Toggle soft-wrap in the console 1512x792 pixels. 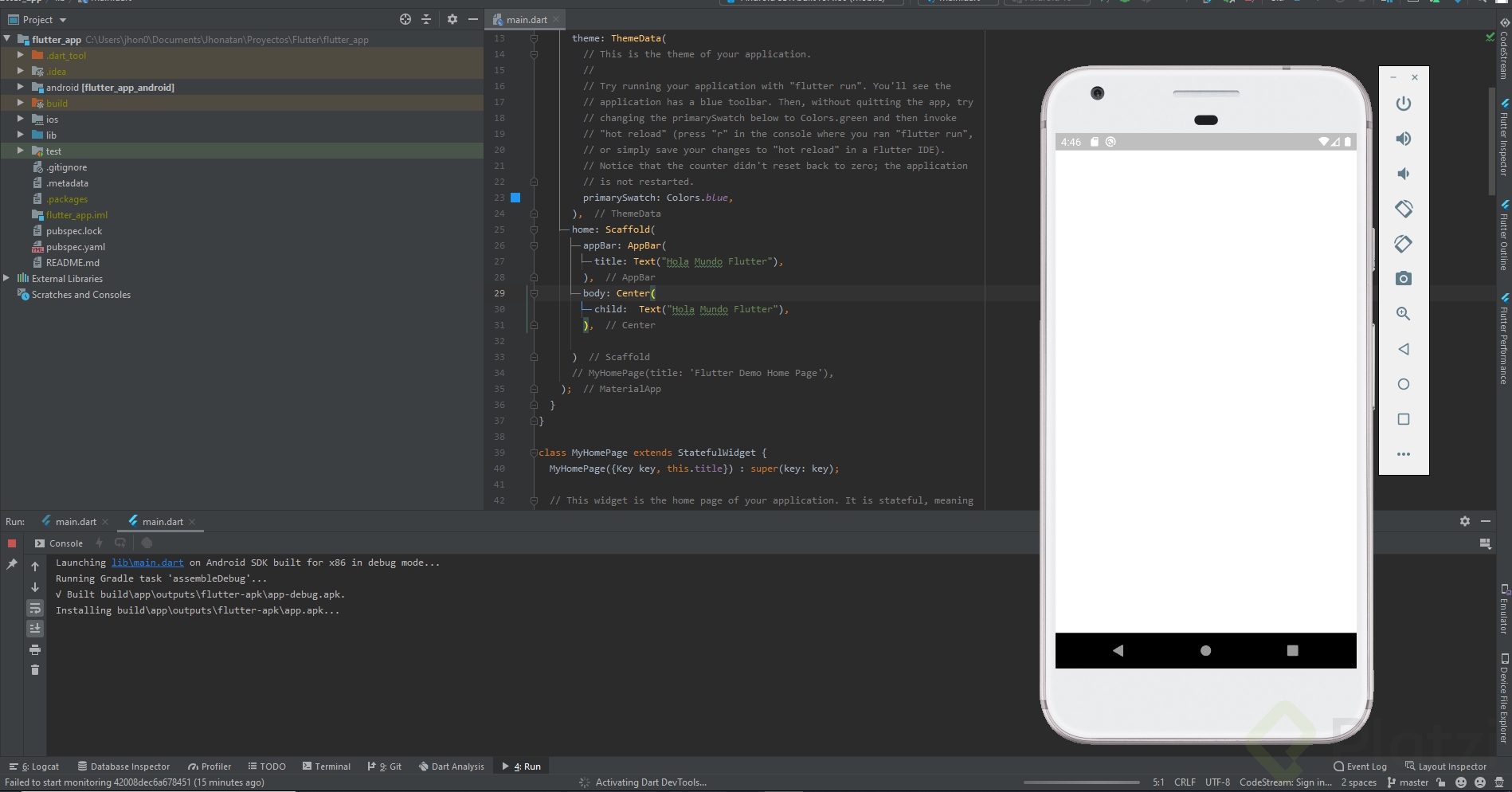(35, 608)
